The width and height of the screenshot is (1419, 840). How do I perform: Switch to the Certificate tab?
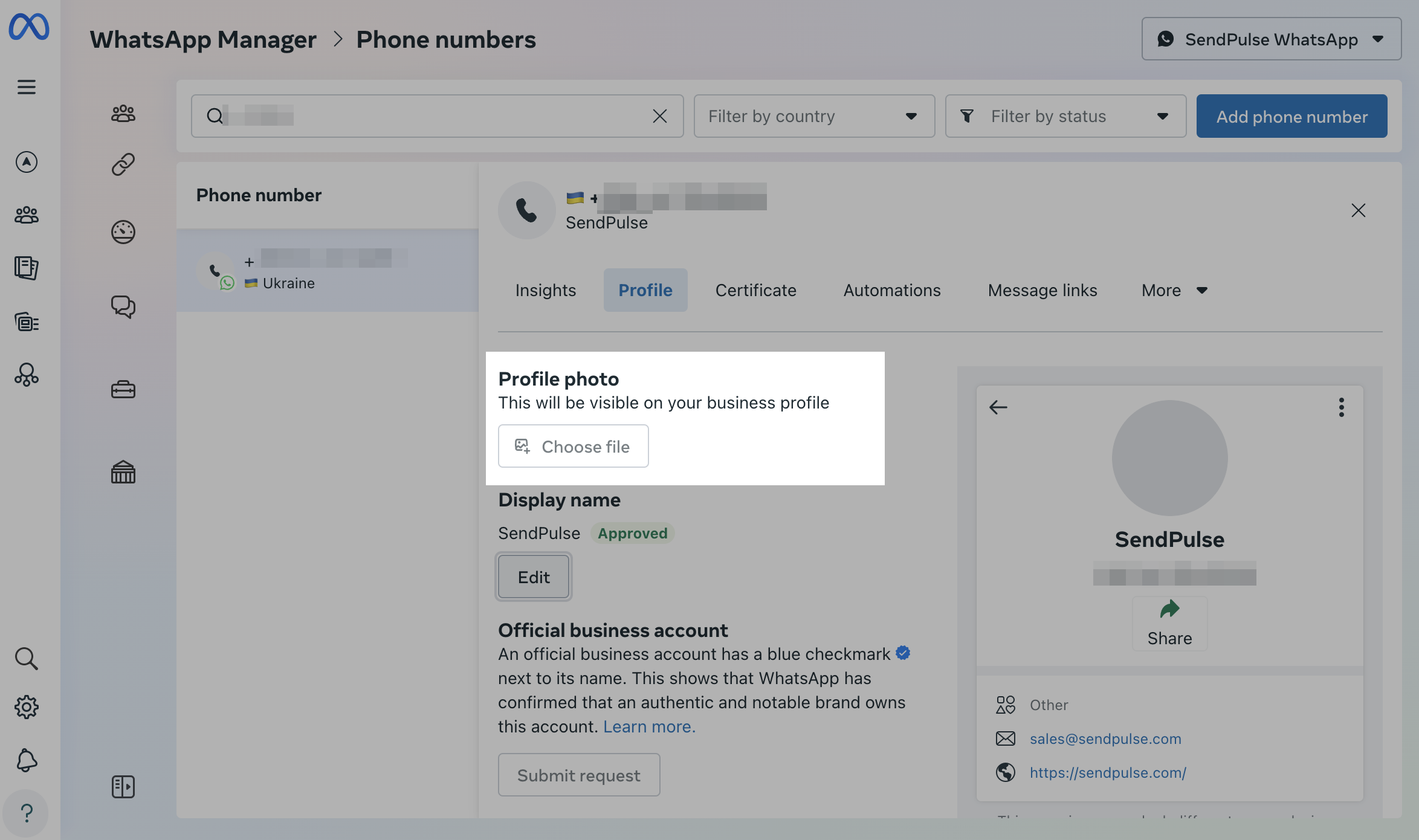click(755, 291)
